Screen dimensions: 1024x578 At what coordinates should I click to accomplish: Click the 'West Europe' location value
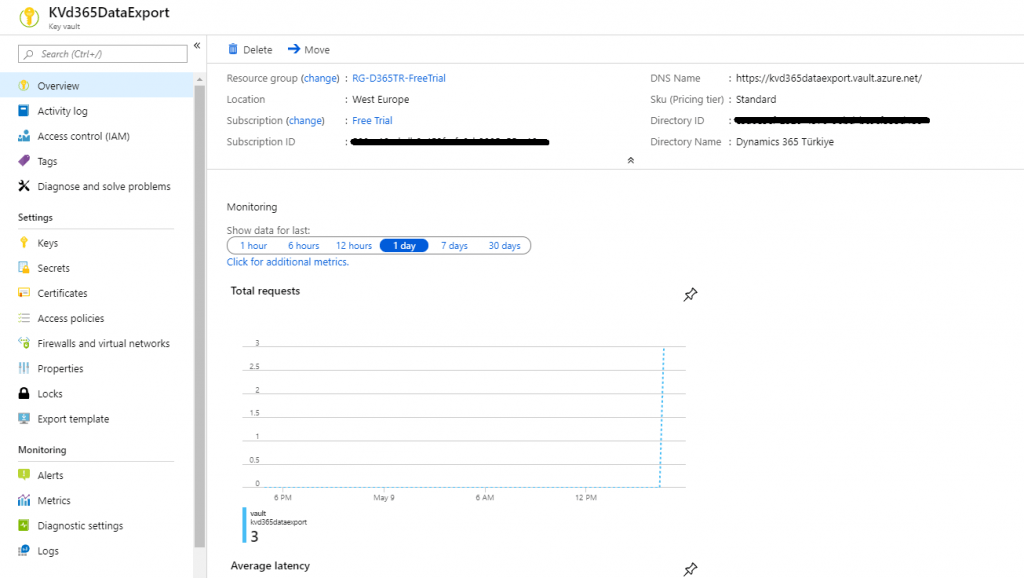tap(381, 99)
